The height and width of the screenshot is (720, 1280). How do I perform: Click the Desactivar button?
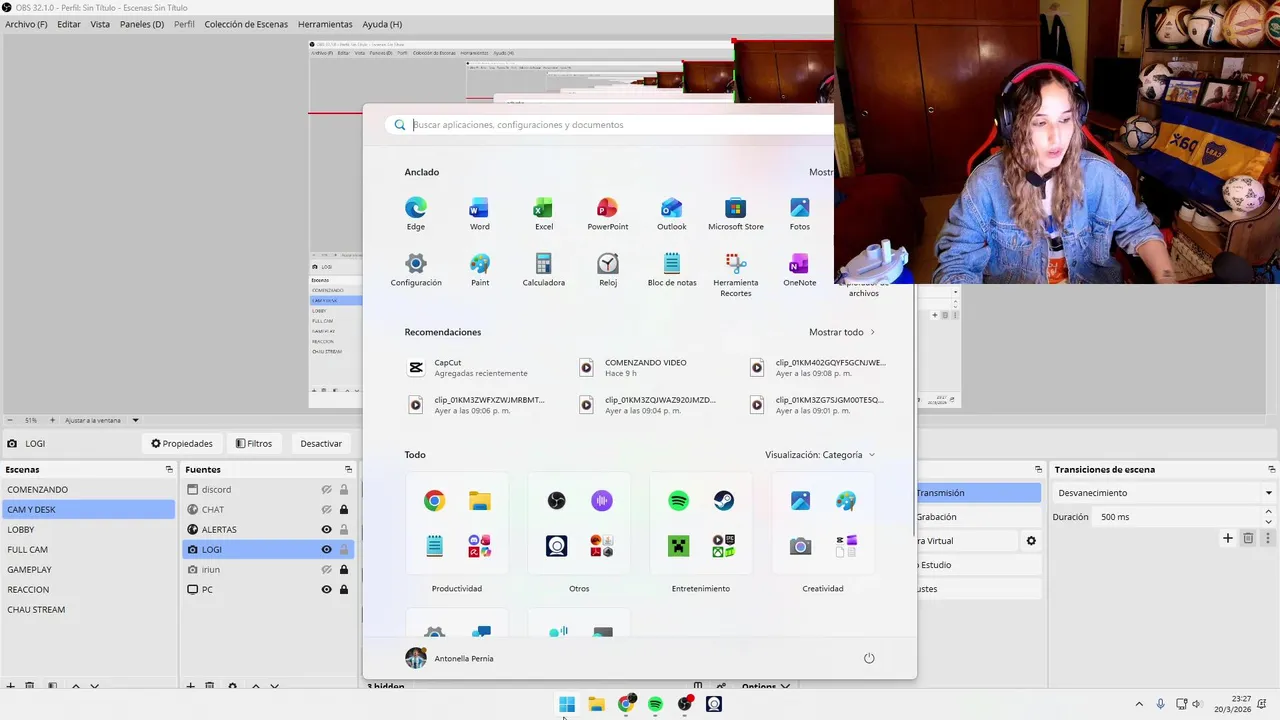pos(321,444)
